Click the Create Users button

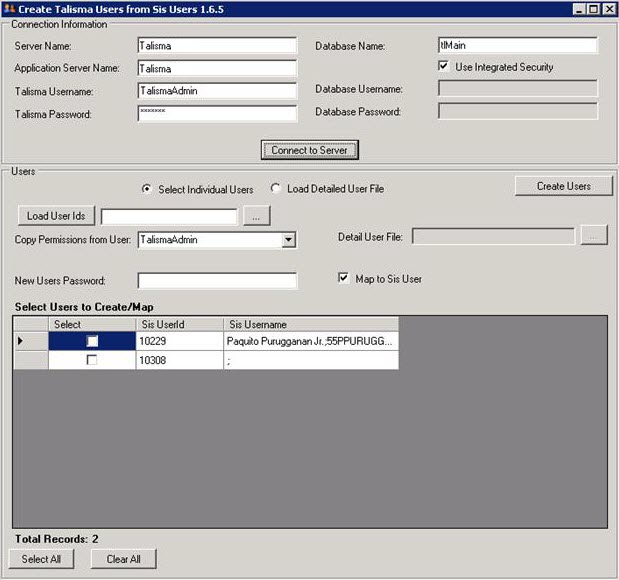point(564,186)
